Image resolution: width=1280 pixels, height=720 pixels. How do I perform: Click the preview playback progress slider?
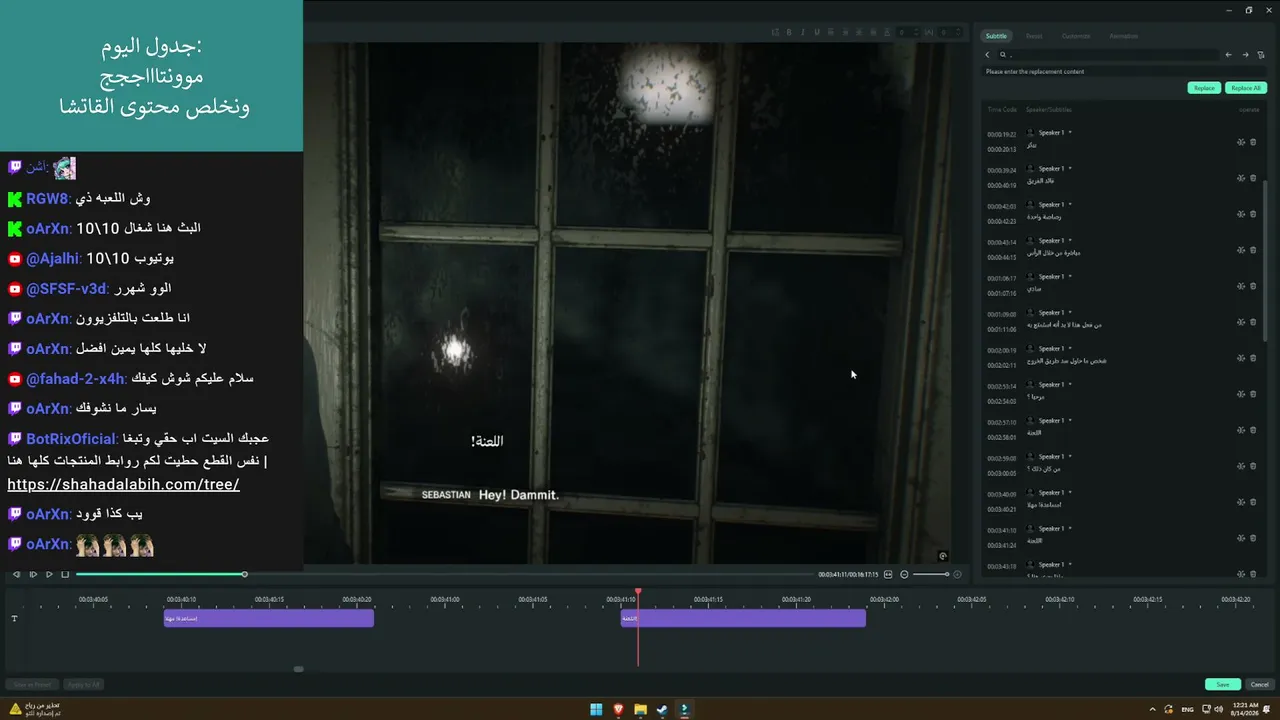(445, 574)
